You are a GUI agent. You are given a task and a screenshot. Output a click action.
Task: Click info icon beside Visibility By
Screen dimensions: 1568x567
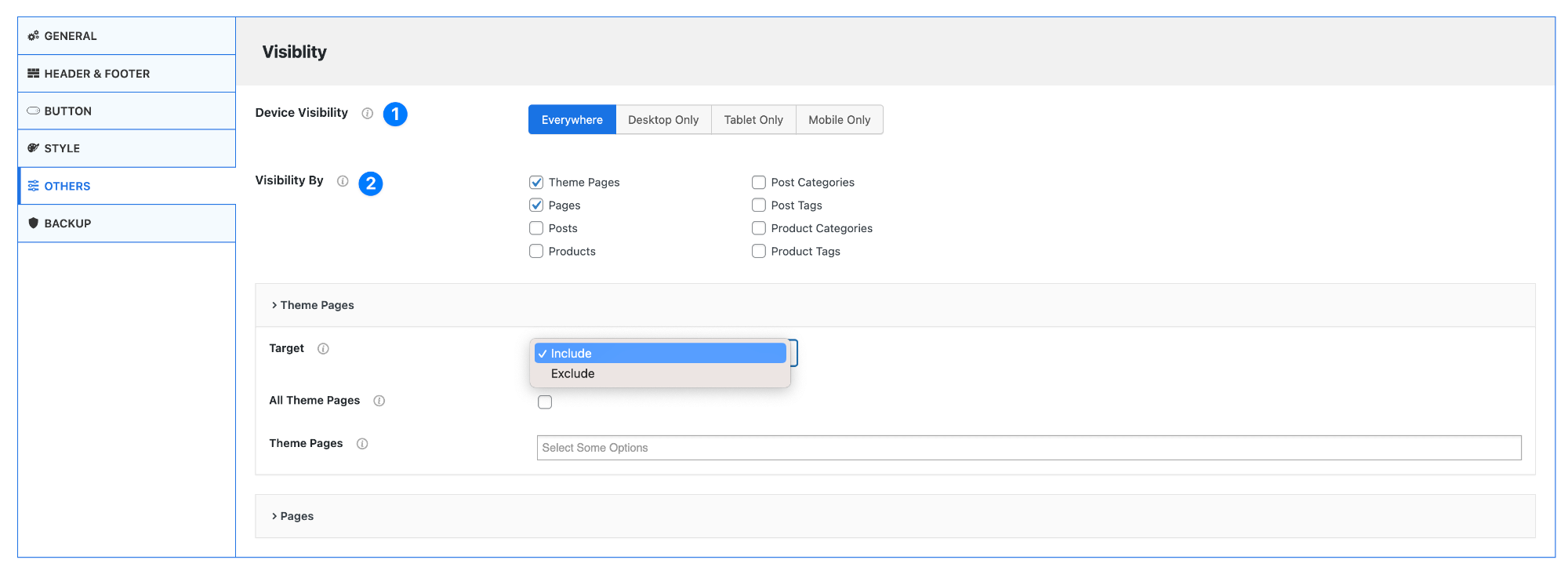pos(343,181)
